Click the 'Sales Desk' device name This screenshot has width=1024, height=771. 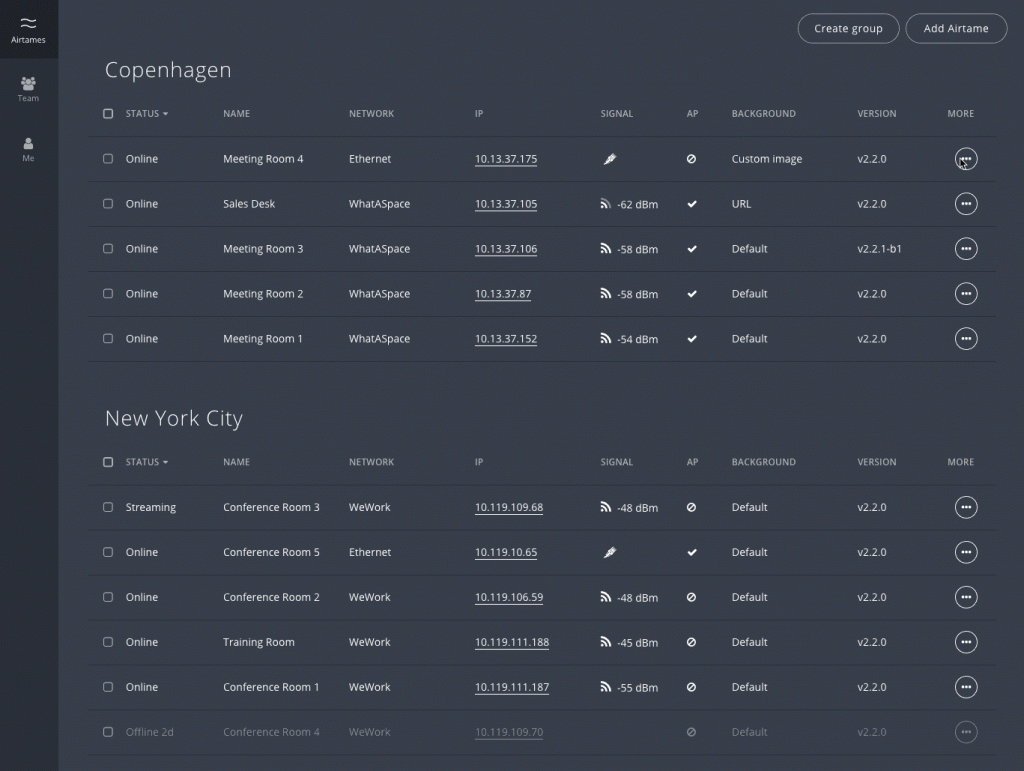point(249,204)
